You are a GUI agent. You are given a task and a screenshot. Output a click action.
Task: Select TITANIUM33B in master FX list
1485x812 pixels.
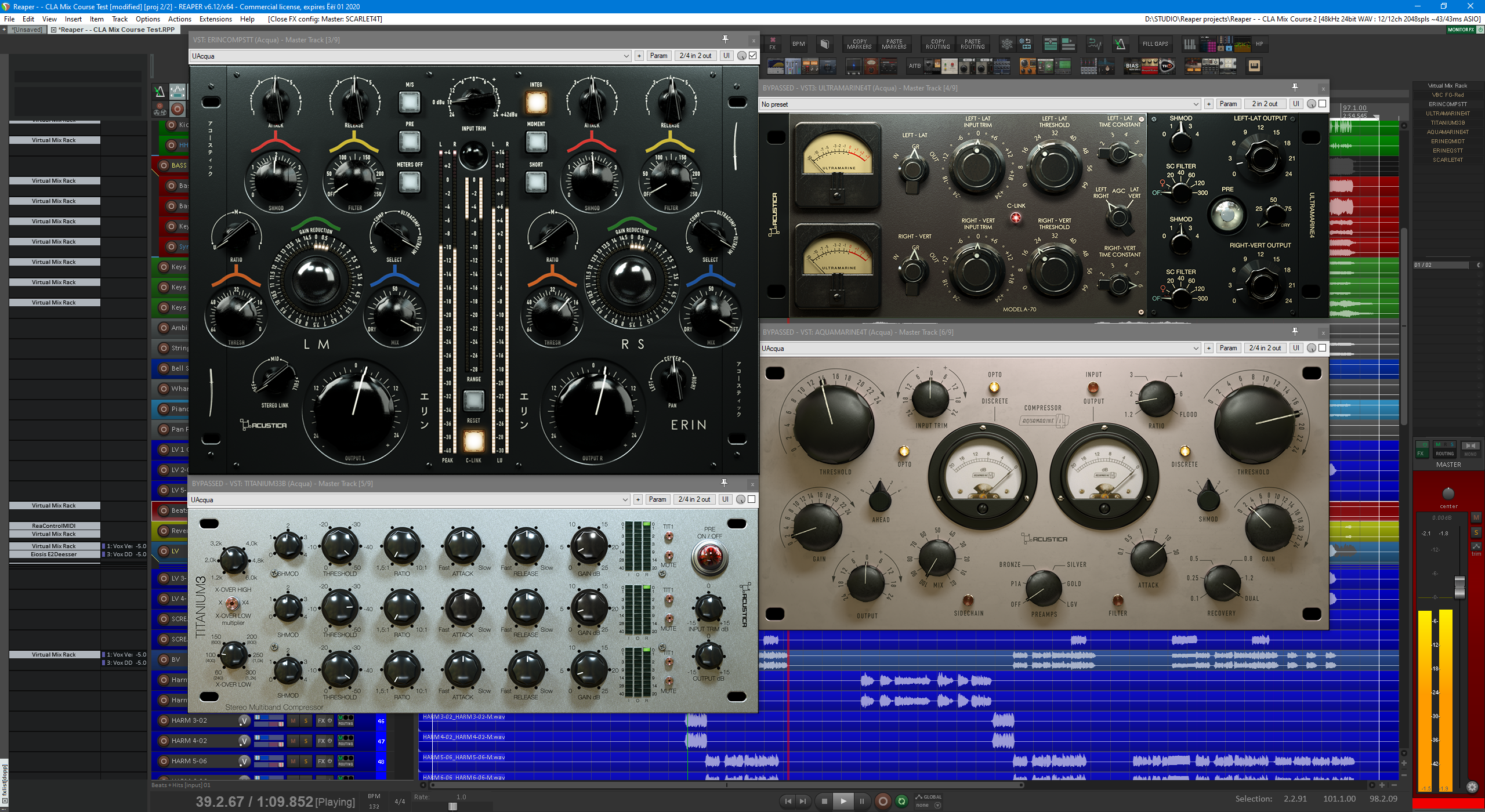(1447, 123)
